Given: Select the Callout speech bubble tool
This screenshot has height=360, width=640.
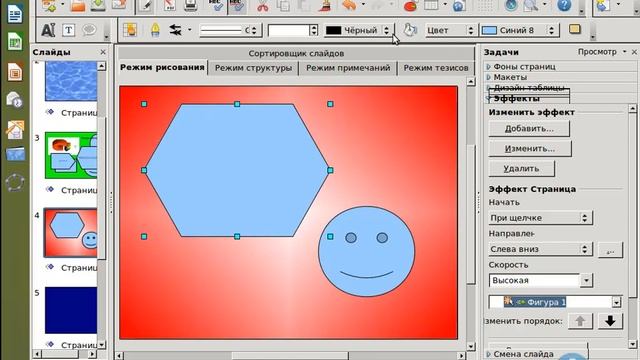Looking at the screenshot, I should point(89,30).
